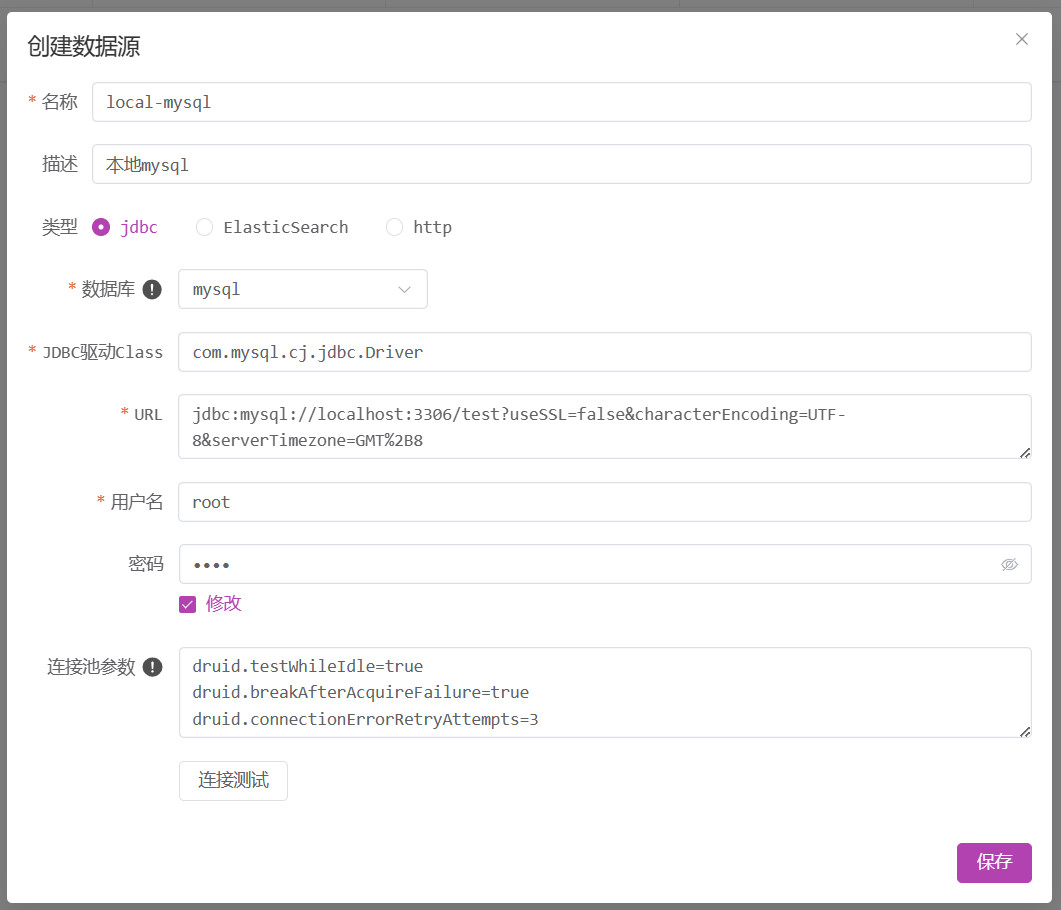
Task: Click the info icon next to 数据库
Action: point(152,290)
